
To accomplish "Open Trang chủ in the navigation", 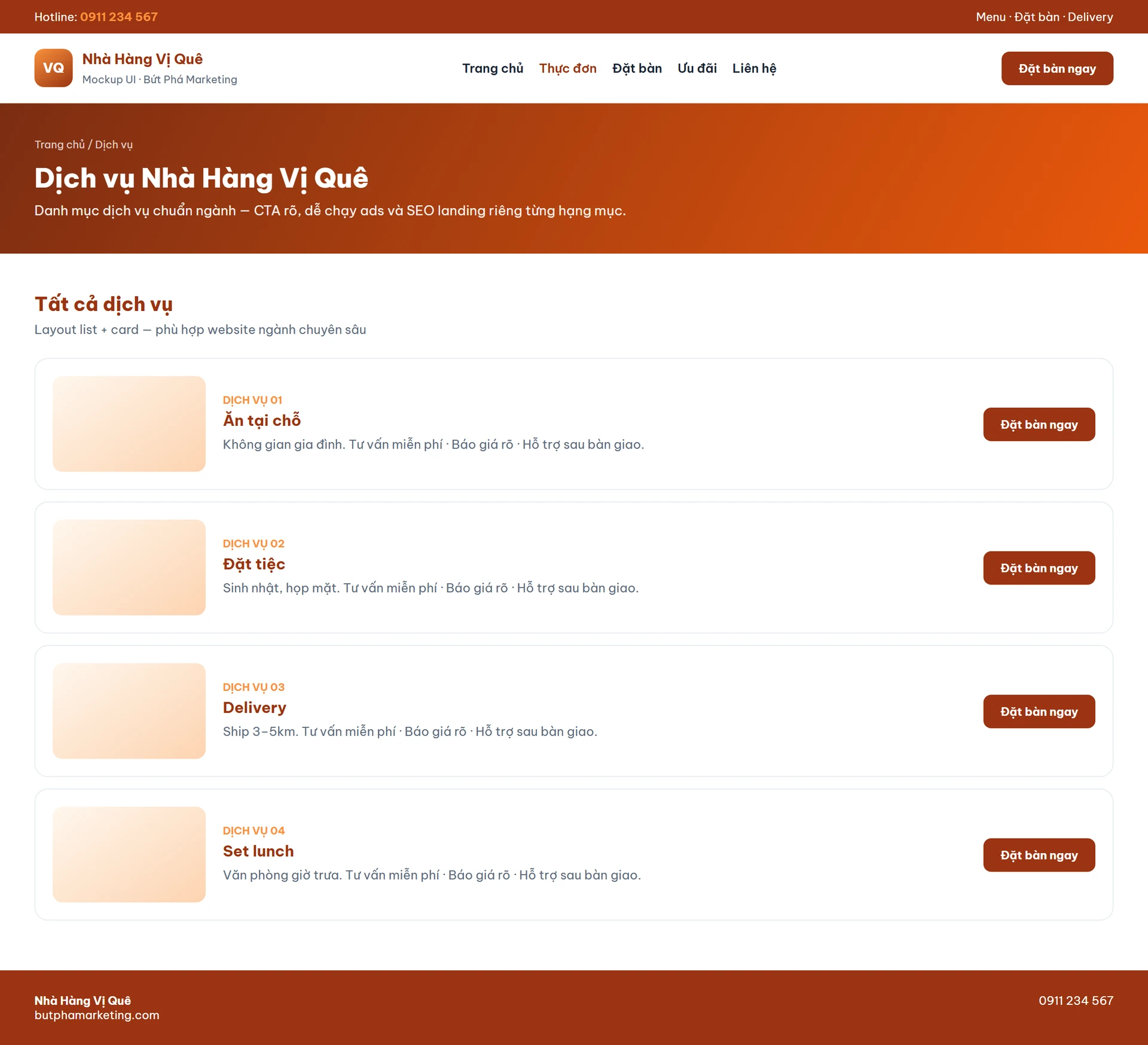I will pos(493,68).
